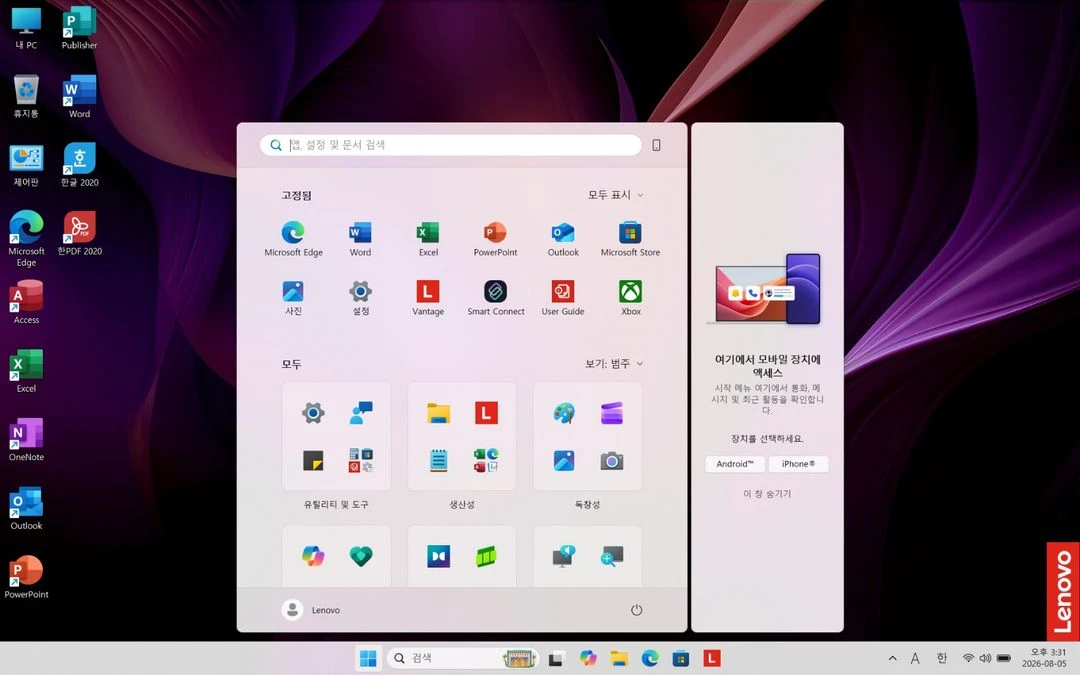The width and height of the screenshot is (1080, 675).
Task: Toggle the phone panel icon beside search
Action: (656, 145)
